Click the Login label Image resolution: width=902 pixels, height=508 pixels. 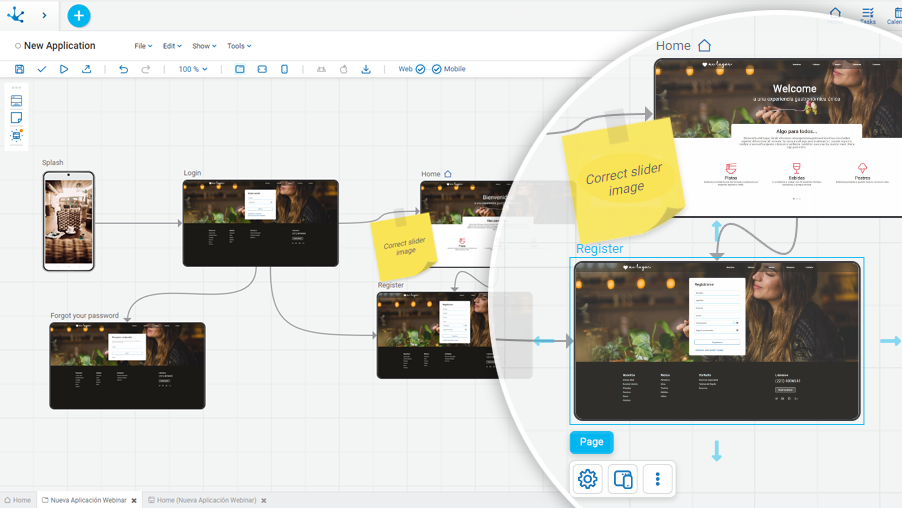coord(192,173)
